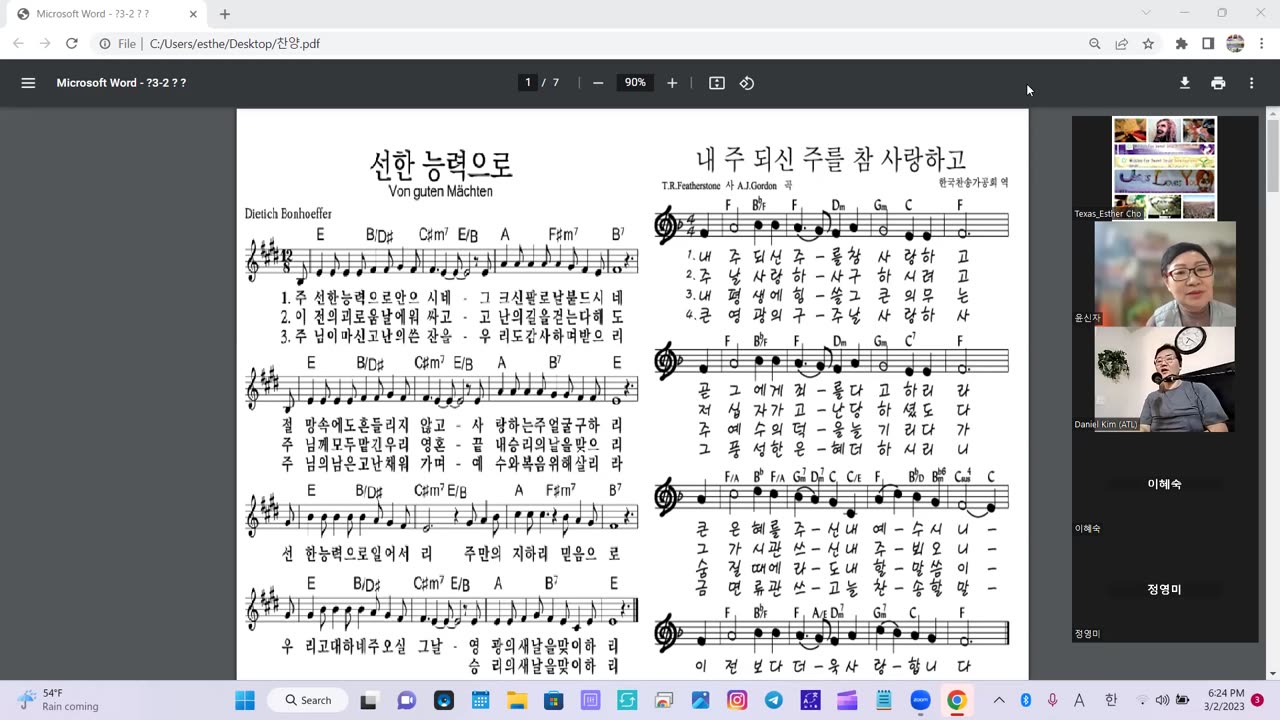This screenshot has height=720, width=1280.
Task: Open File Explorer from the taskbar
Action: tap(517, 700)
